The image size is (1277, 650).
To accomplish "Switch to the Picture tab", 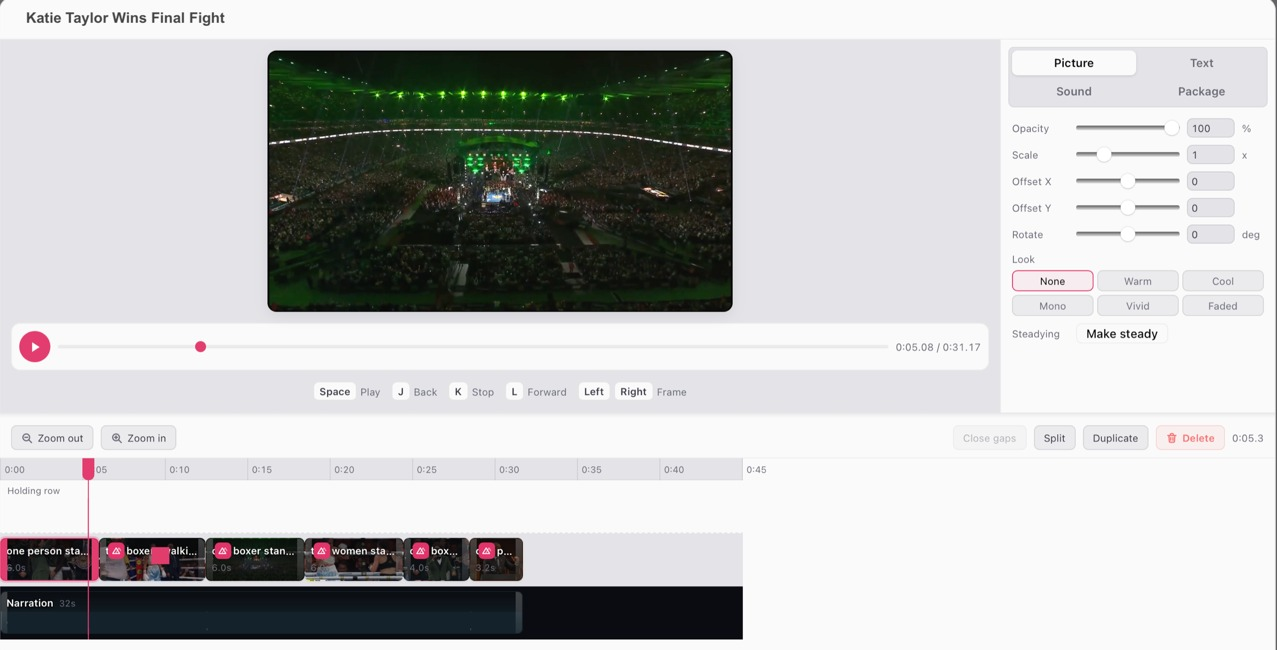I will click(x=1074, y=63).
